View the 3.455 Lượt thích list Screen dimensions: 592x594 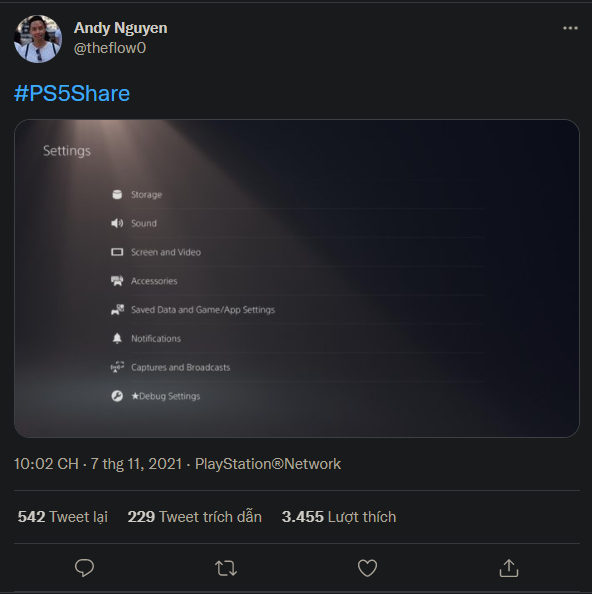pyautogui.click(x=339, y=517)
